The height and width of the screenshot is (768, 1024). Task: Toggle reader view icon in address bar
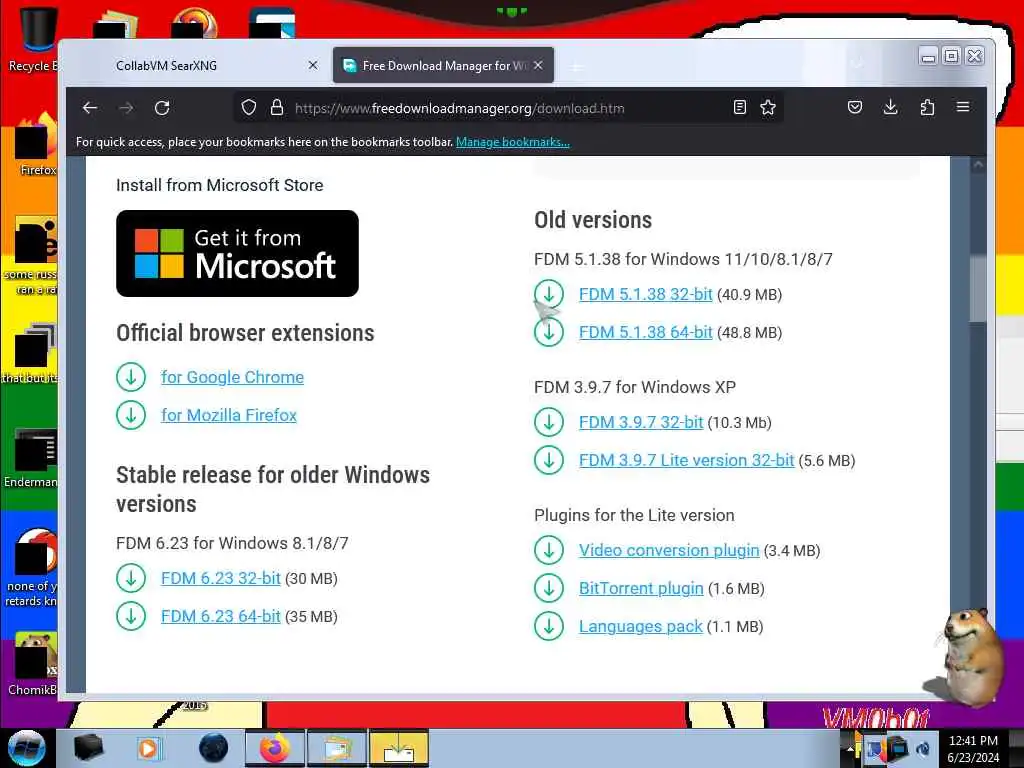pos(739,108)
